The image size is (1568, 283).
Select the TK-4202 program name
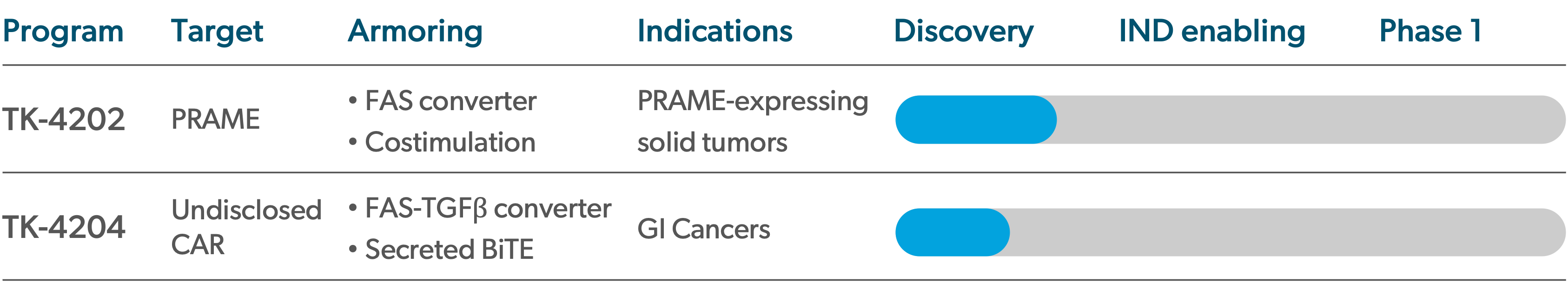63,119
